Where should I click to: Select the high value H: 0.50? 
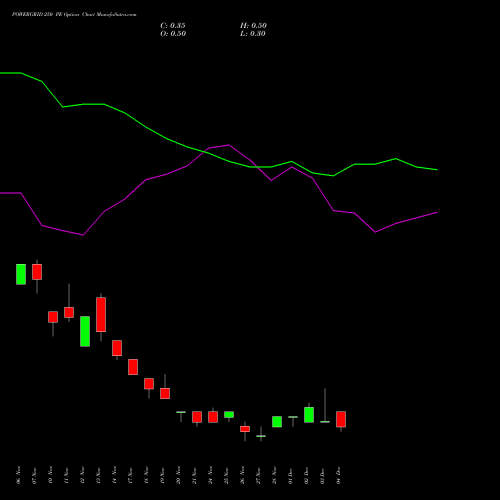(253, 26)
